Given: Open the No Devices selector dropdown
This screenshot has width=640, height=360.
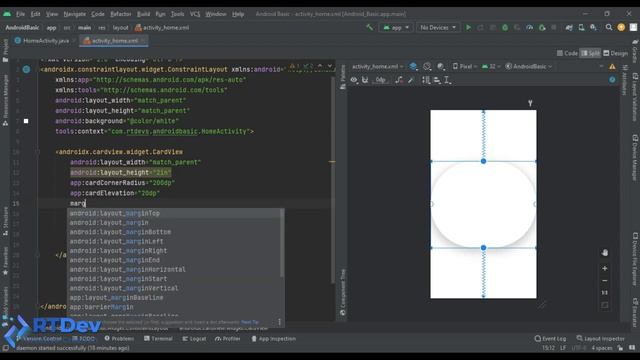Looking at the screenshot, I should 438,27.
